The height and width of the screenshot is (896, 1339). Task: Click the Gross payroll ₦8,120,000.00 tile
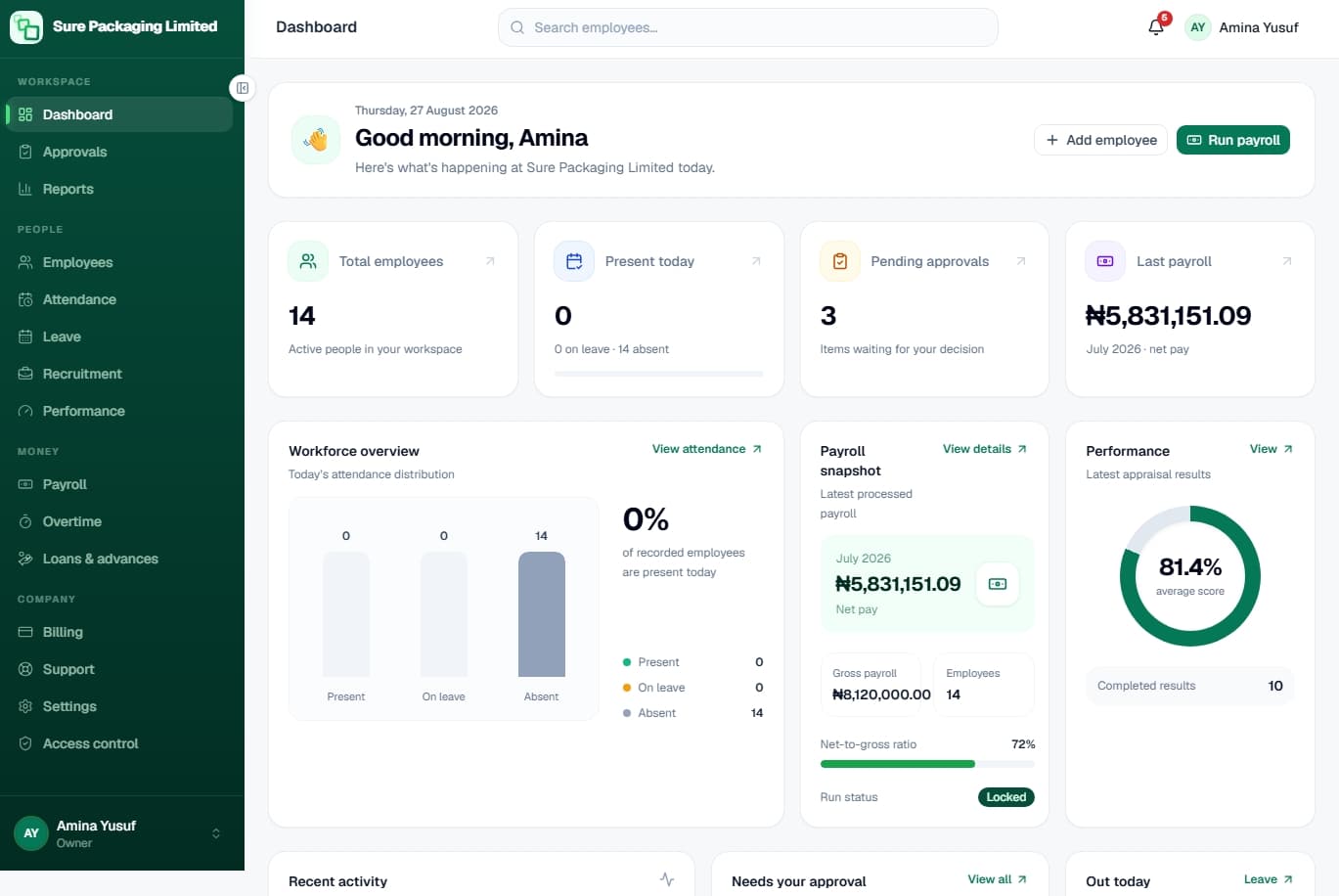tap(871, 685)
